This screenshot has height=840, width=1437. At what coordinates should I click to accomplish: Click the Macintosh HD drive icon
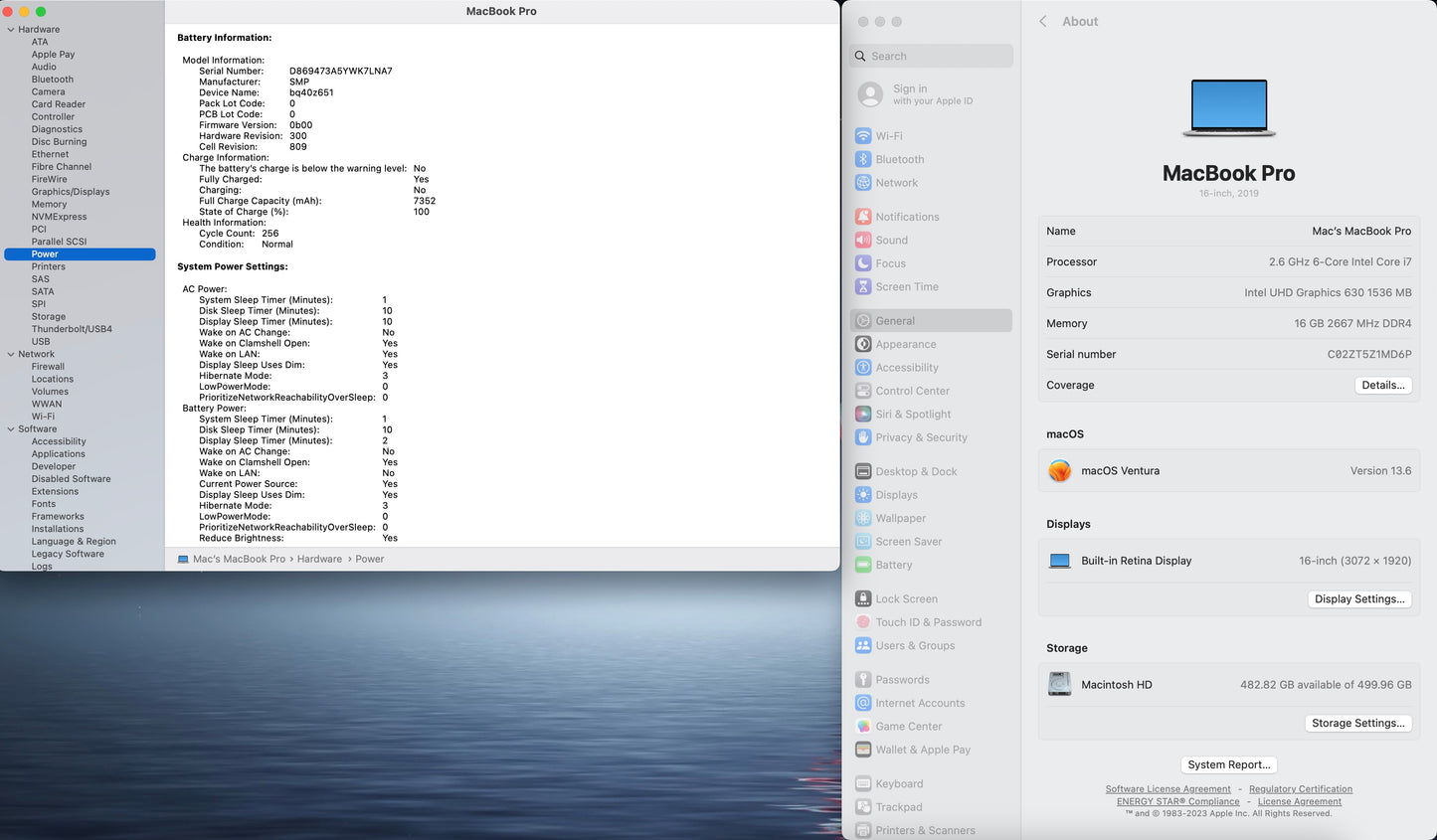click(x=1060, y=685)
